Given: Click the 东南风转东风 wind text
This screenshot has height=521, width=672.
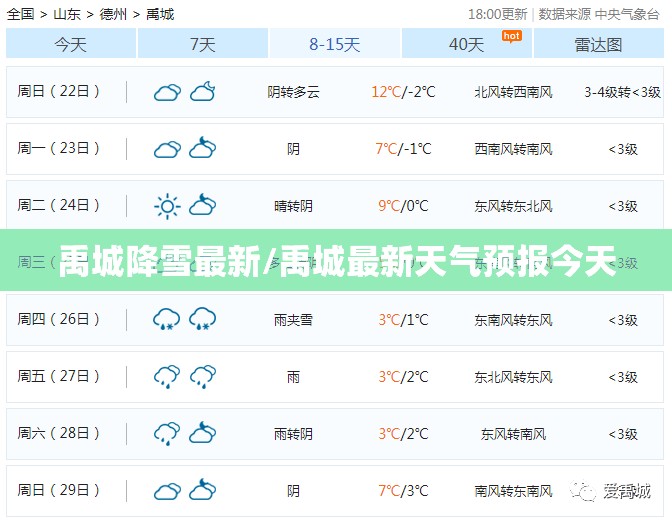Looking at the screenshot, I should (x=513, y=320).
